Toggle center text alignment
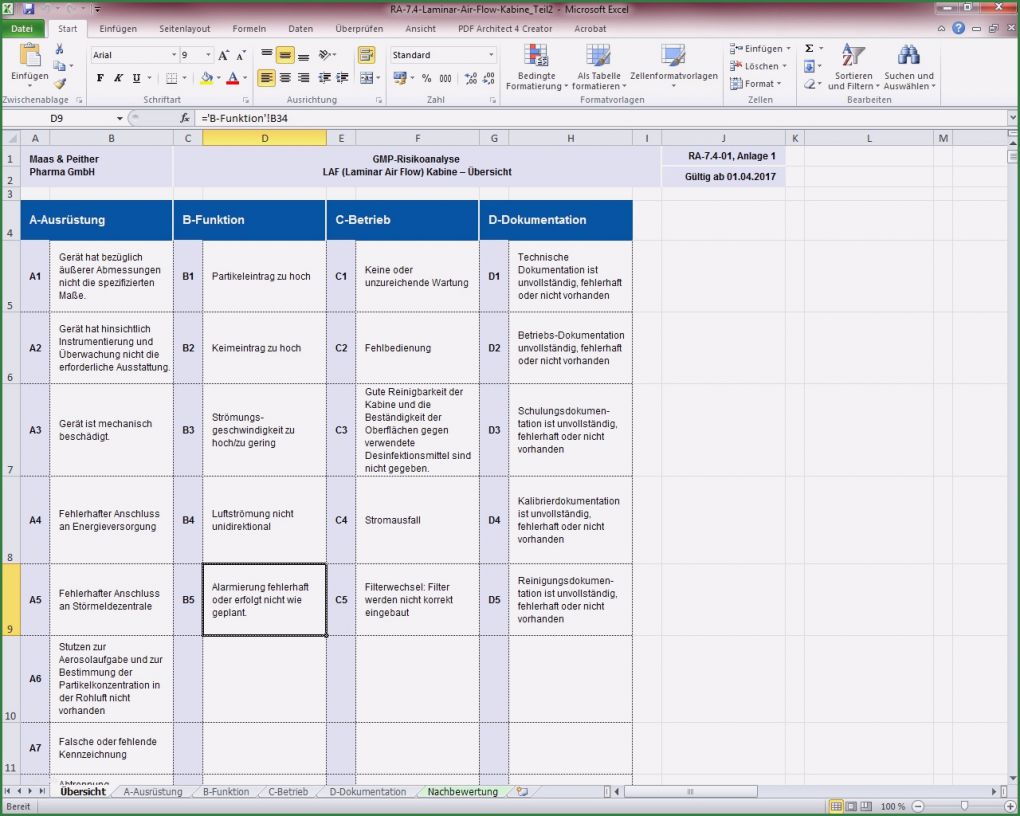The image size is (1020, 816). click(x=285, y=78)
